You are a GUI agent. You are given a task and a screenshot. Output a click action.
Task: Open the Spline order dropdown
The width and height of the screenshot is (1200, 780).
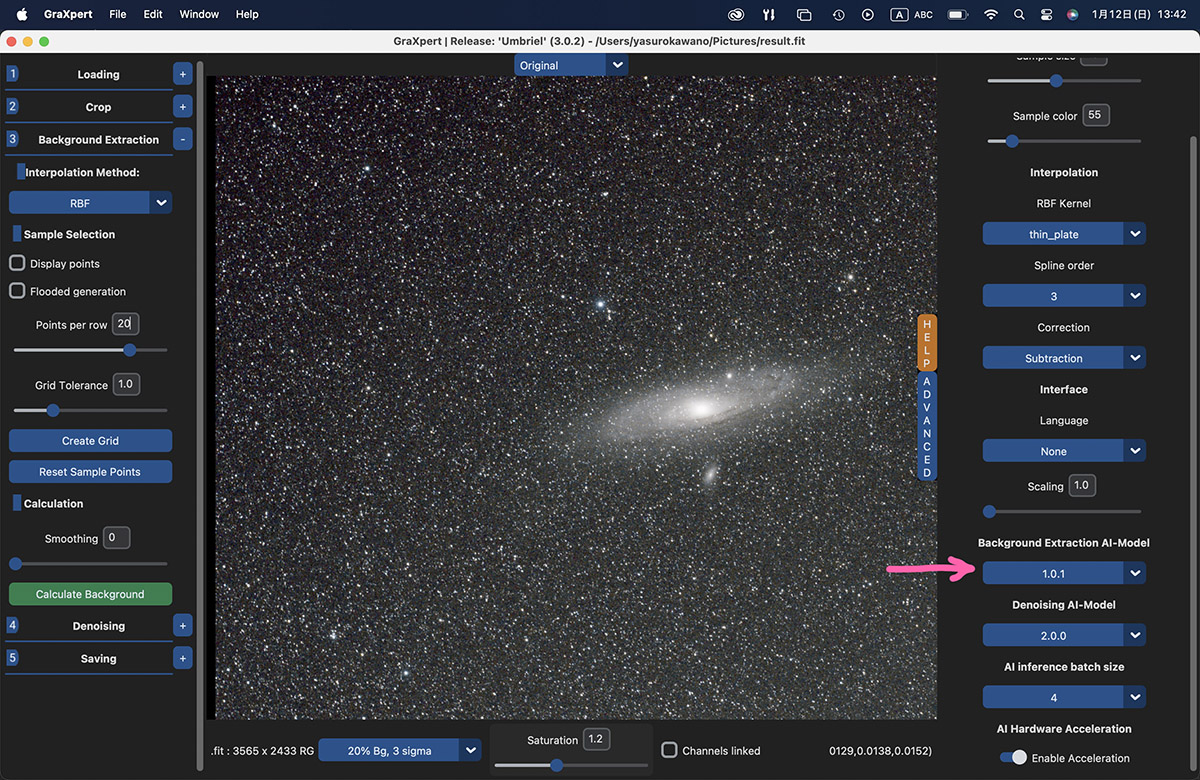pyautogui.click(x=1064, y=296)
